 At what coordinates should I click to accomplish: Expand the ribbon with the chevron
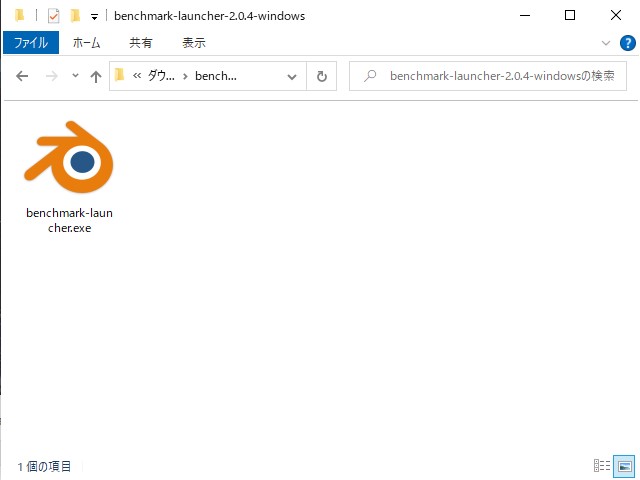click(606, 43)
